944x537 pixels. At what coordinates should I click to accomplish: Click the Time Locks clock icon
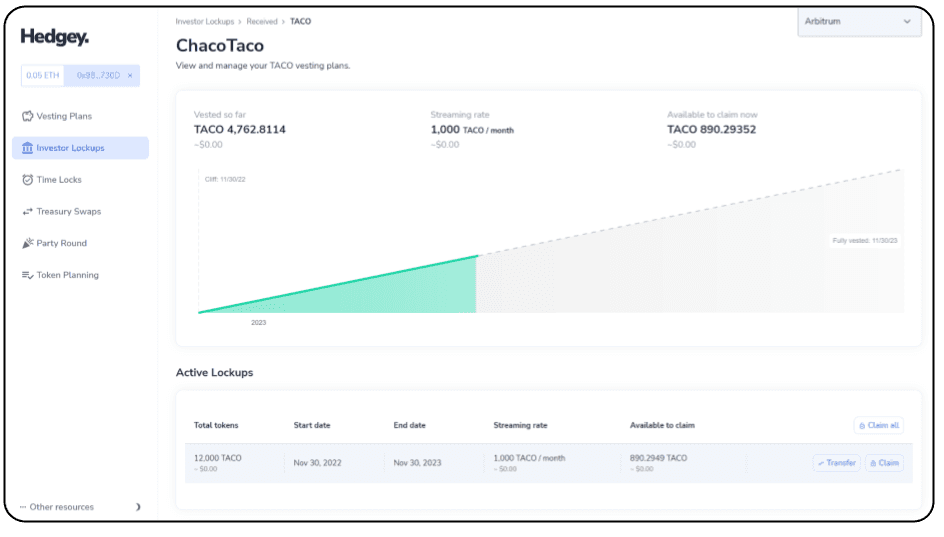tap(27, 180)
